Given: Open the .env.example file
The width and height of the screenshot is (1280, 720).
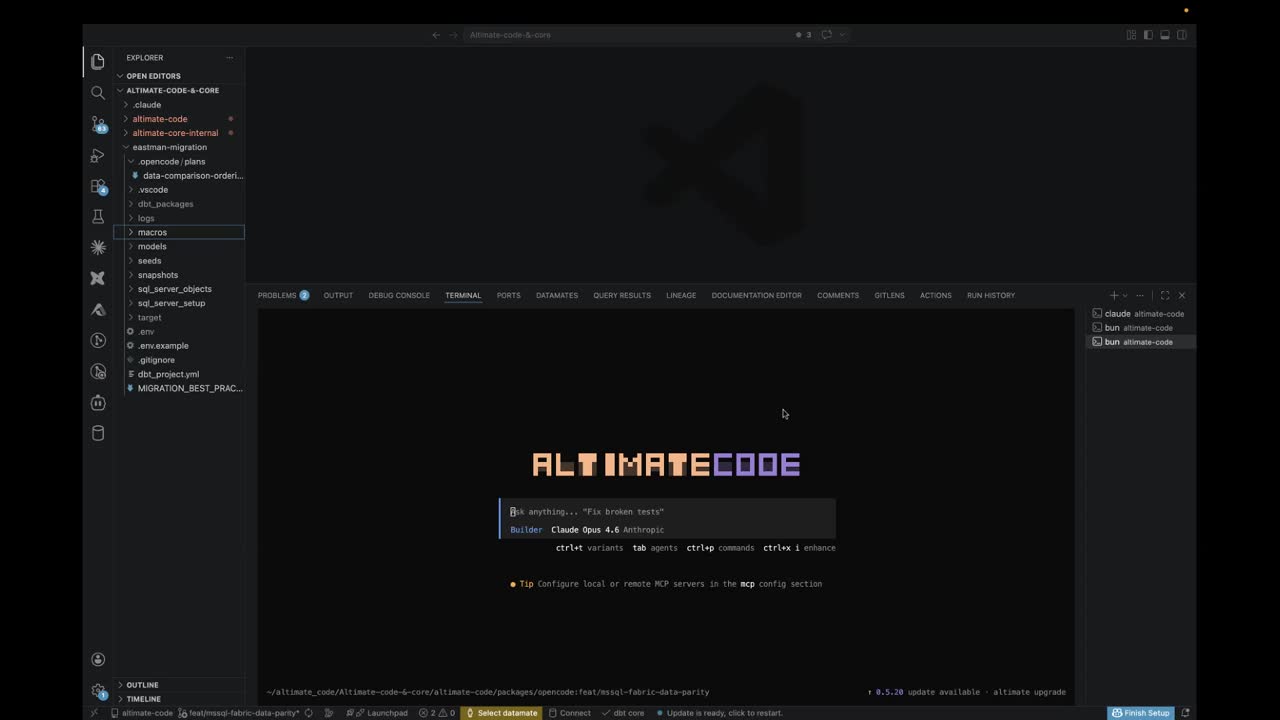Looking at the screenshot, I should (179, 346).
